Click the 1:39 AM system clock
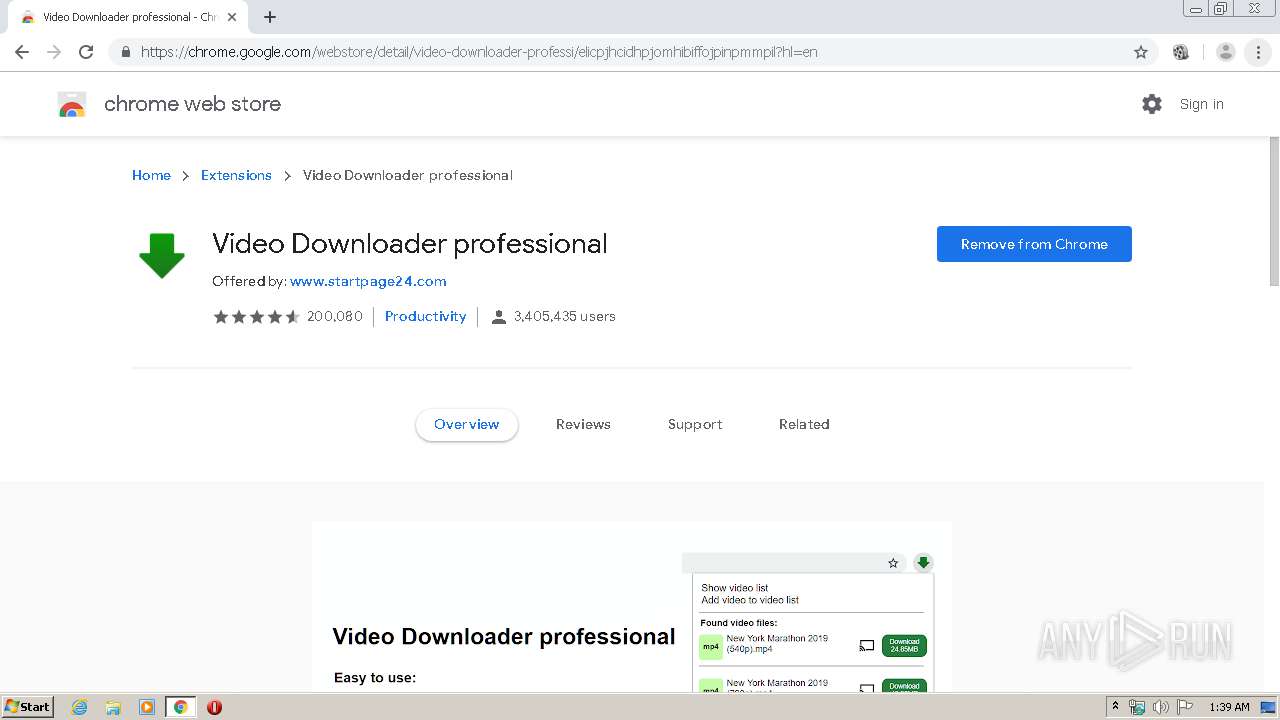Image resolution: width=1280 pixels, height=720 pixels. click(1229, 707)
